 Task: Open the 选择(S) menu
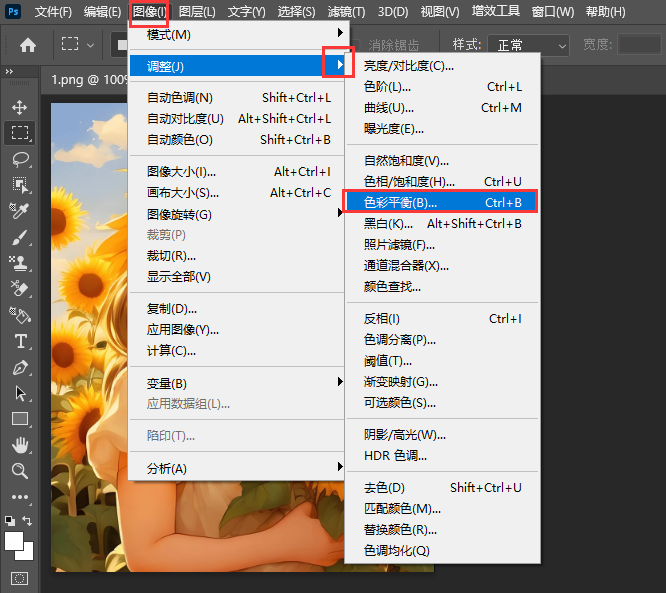tap(296, 11)
